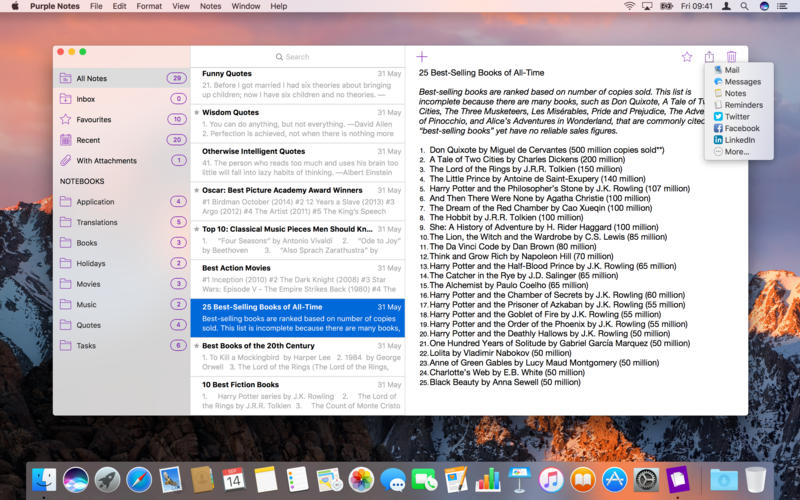Open App Store from the Dock
This screenshot has height=500, width=800.
(x=614, y=480)
